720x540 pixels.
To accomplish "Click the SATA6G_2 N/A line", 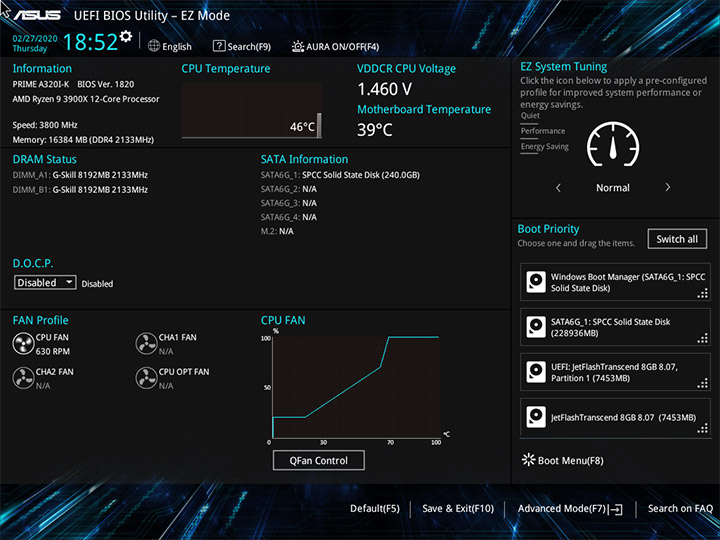I will 289,189.
